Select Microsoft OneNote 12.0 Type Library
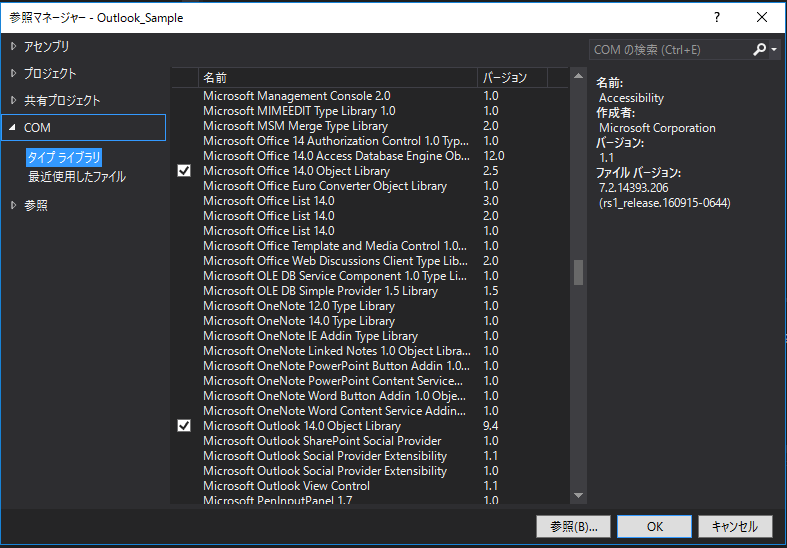Image resolution: width=787 pixels, height=548 pixels. pyautogui.click(x=370, y=306)
